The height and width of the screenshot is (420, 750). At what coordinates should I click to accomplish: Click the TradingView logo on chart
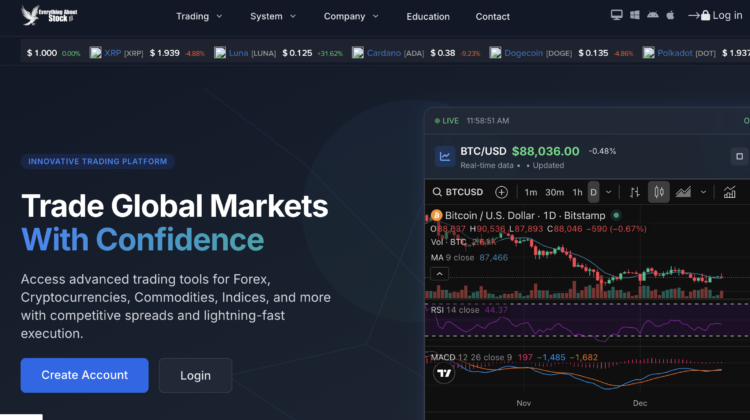444,373
